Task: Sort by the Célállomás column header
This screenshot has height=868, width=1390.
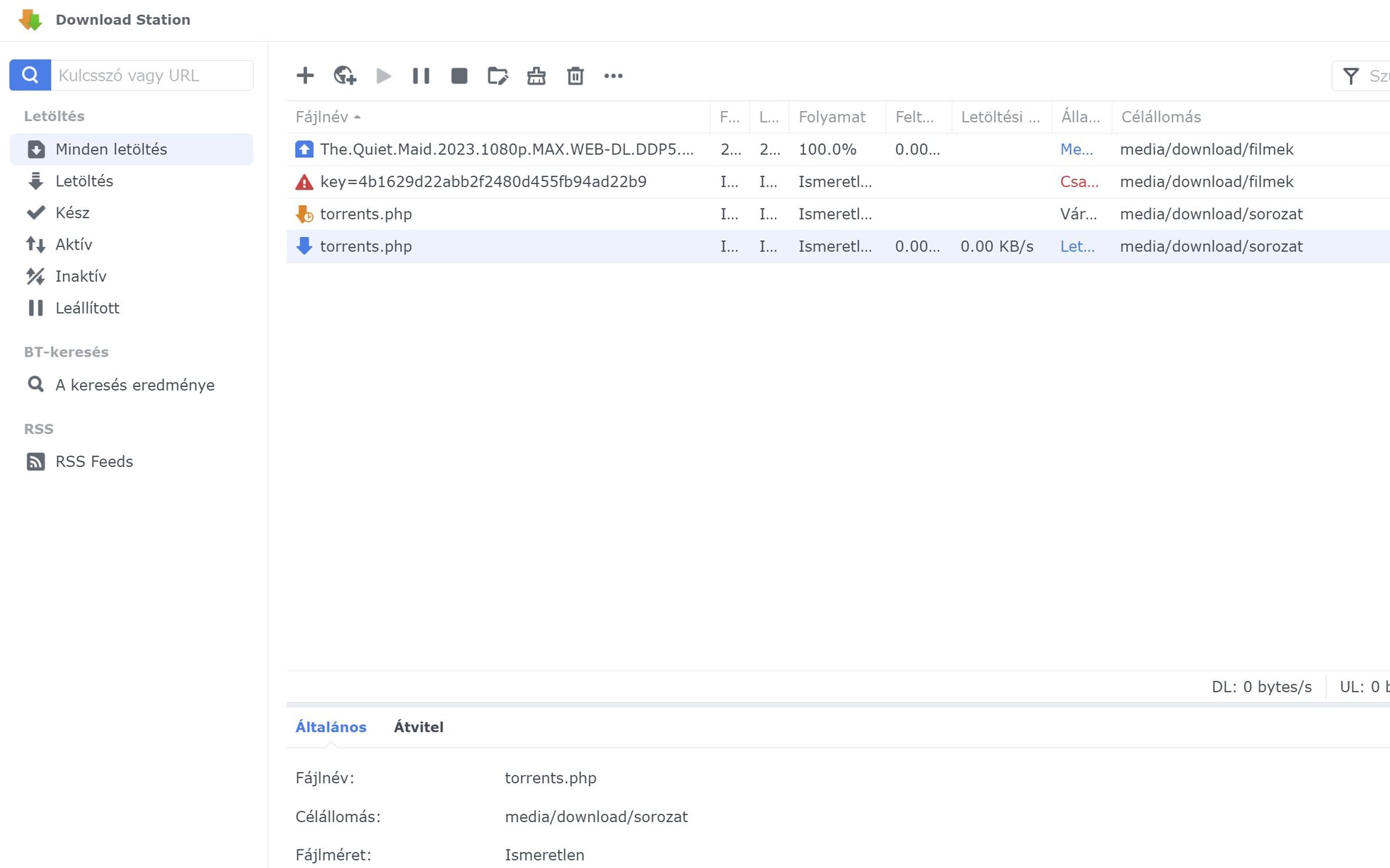Action: [1251, 117]
